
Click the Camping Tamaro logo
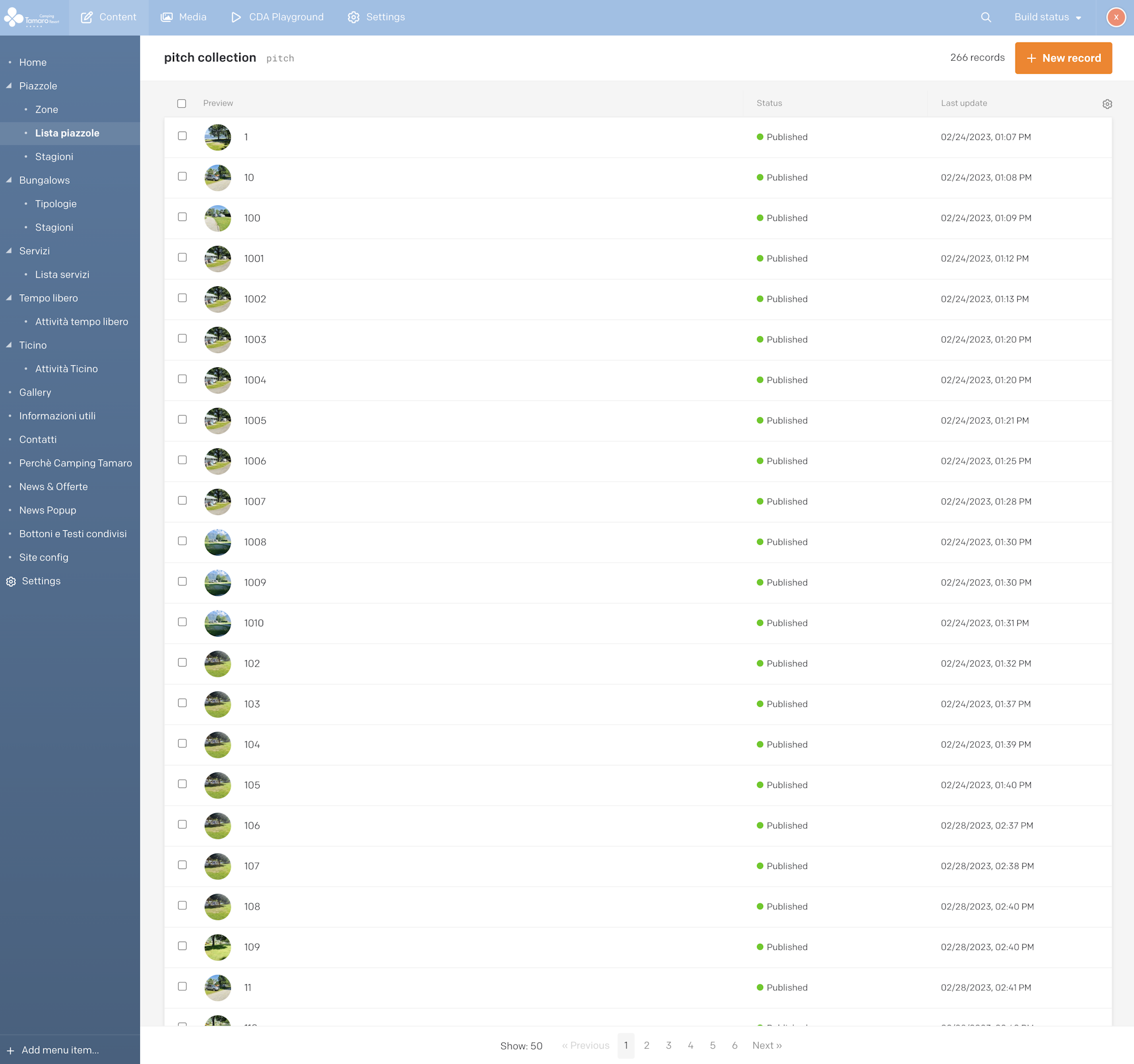(32, 18)
